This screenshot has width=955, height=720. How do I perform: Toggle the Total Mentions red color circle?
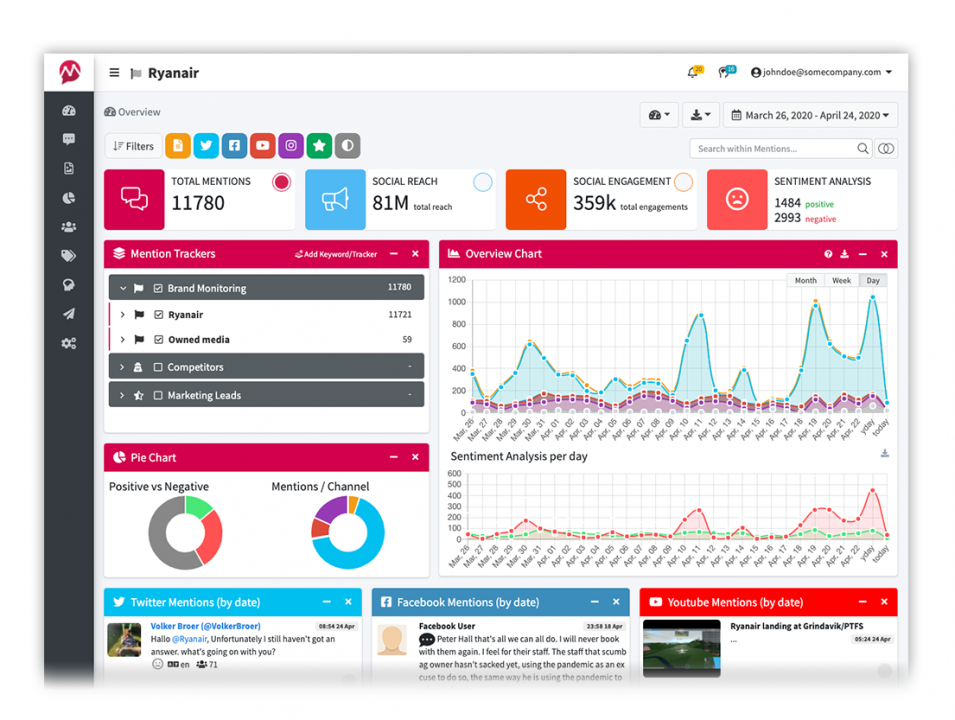(281, 182)
